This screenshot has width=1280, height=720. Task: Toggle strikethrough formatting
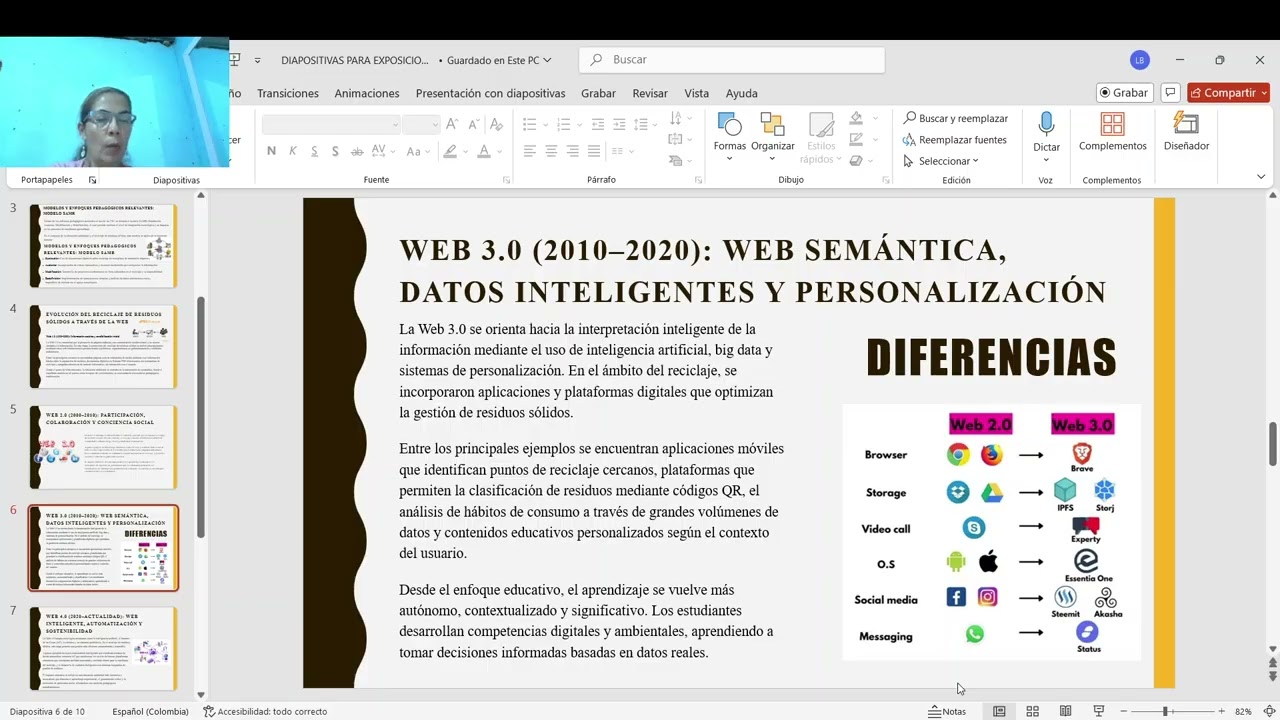coord(357,151)
